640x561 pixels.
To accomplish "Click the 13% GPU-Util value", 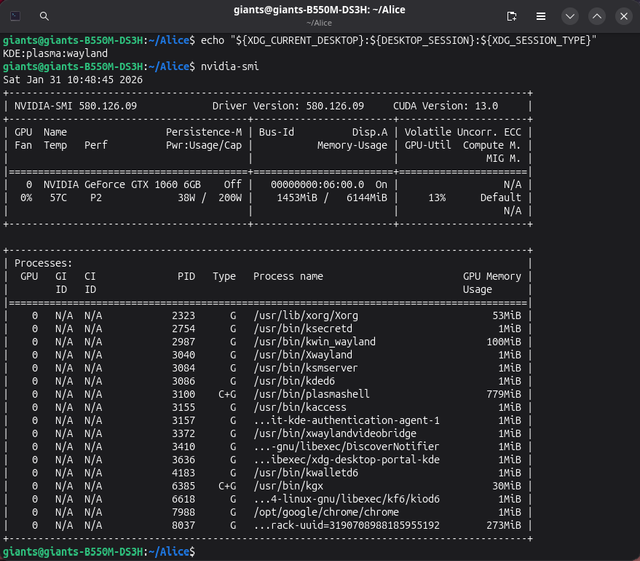I will tap(437, 198).
